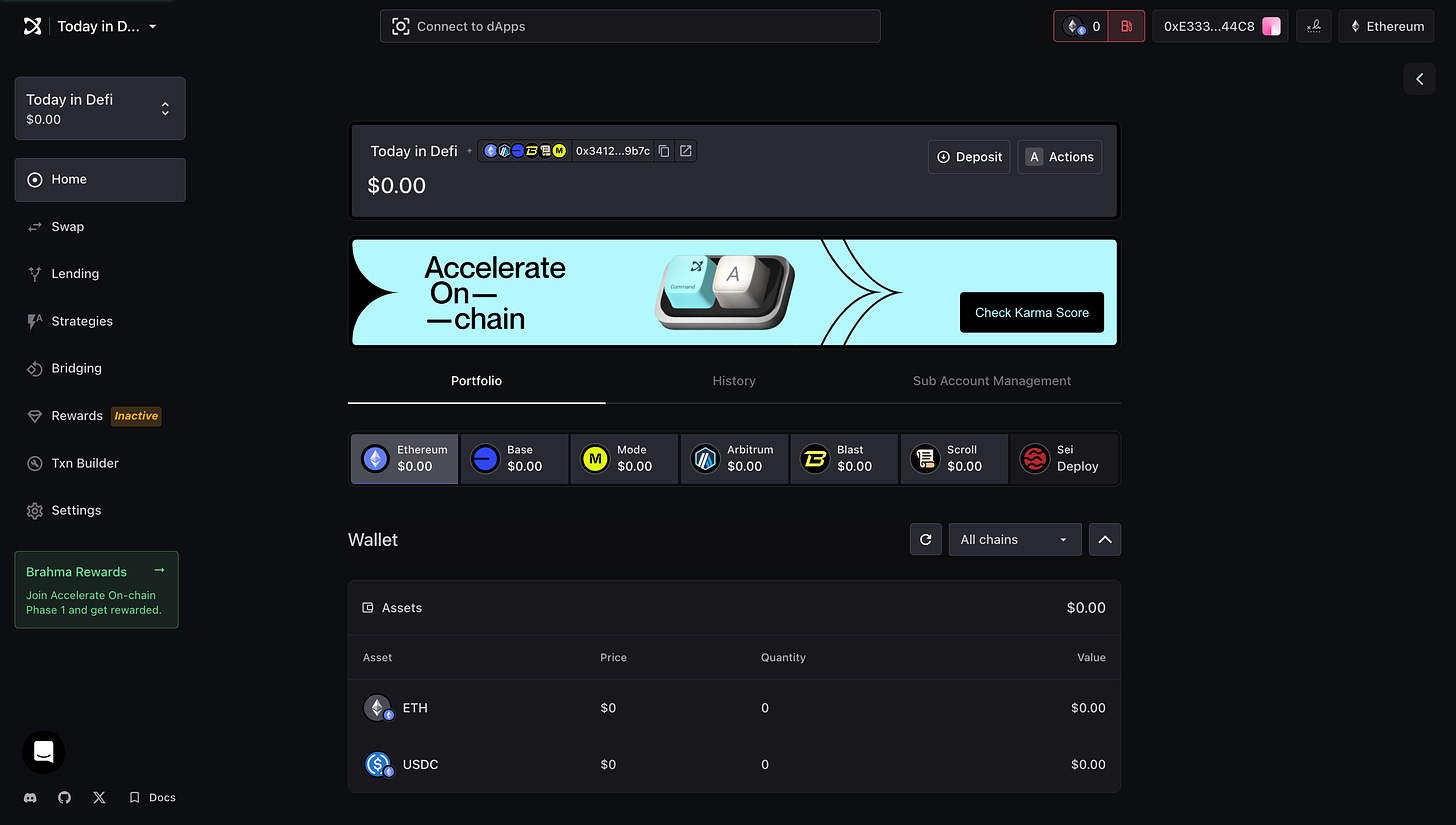Click the Connect to dApps field
Screen dimensions: 1456x825
tap(630, 26)
